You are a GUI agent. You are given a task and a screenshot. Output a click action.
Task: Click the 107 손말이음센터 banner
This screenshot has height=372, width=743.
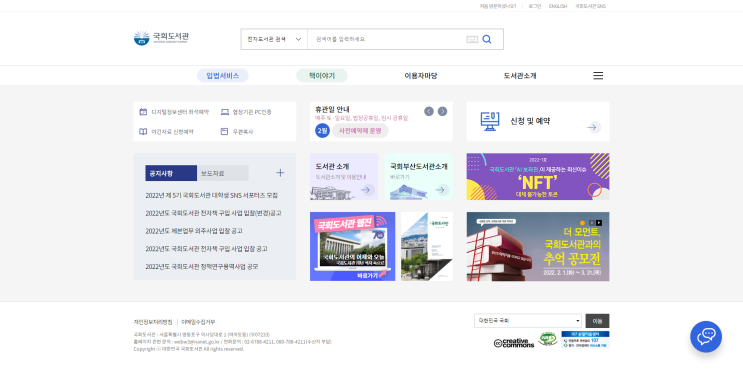tap(585, 340)
